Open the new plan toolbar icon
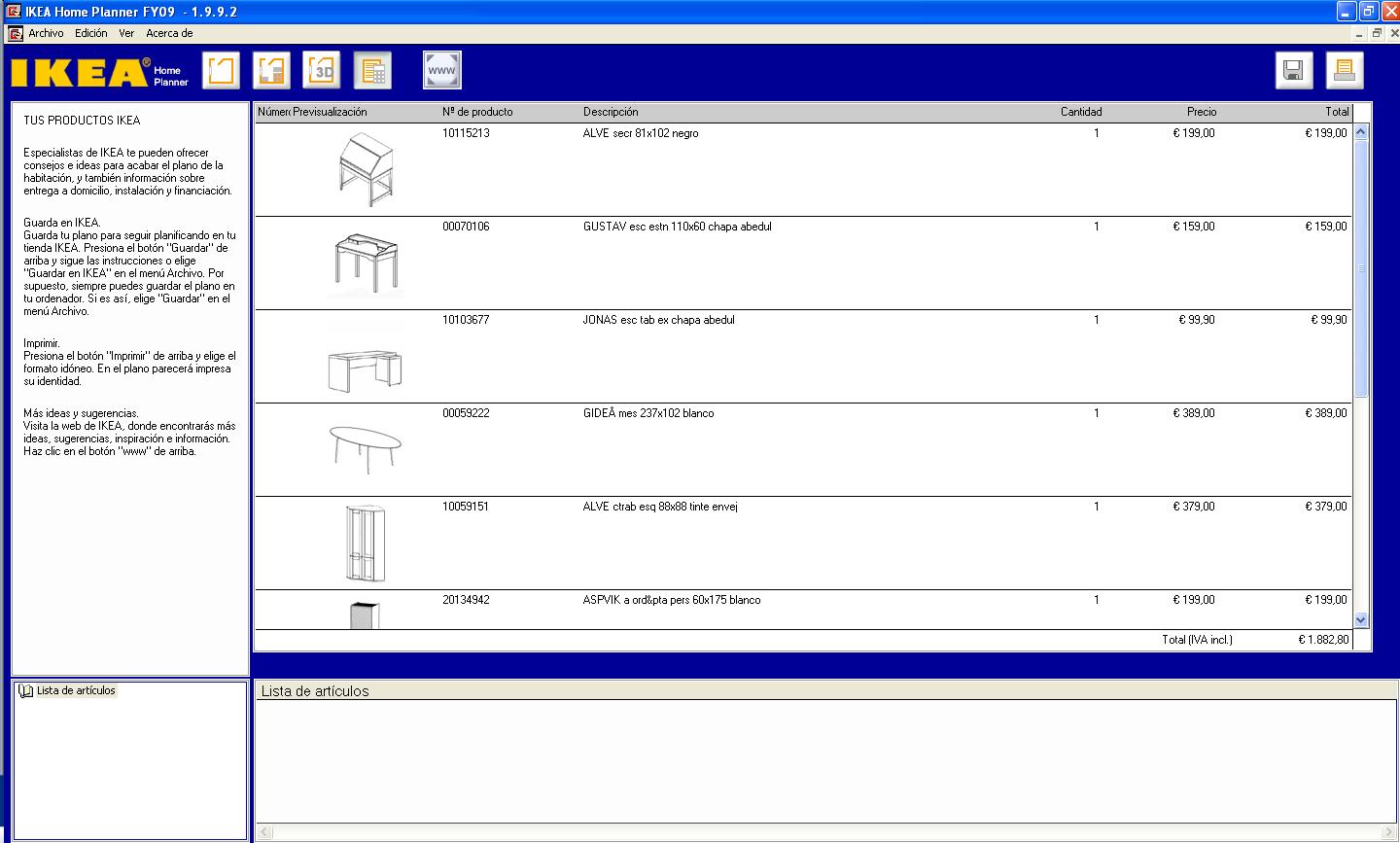 click(x=221, y=70)
